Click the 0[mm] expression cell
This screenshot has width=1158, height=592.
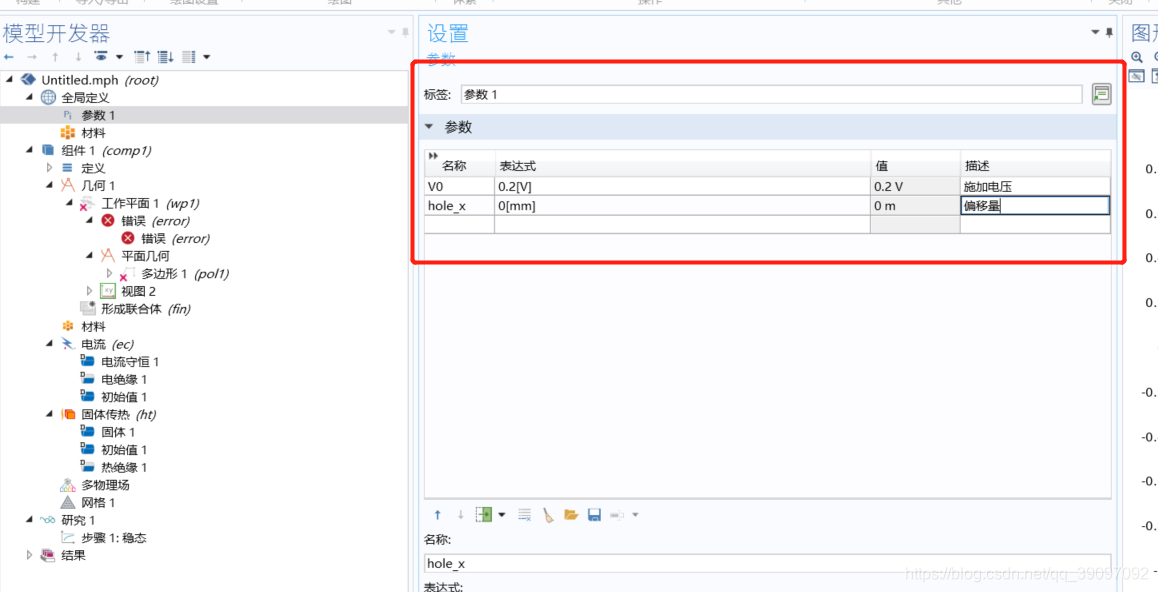point(682,206)
